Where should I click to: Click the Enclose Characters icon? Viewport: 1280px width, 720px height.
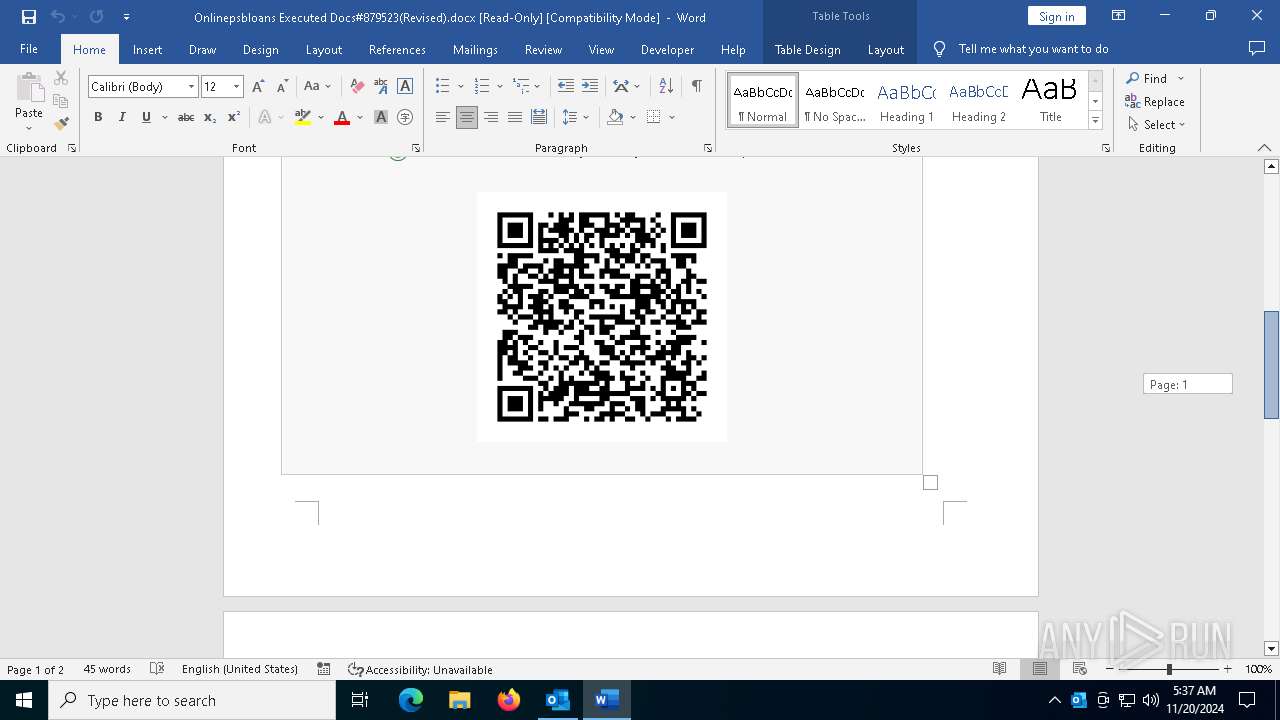(x=405, y=117)
